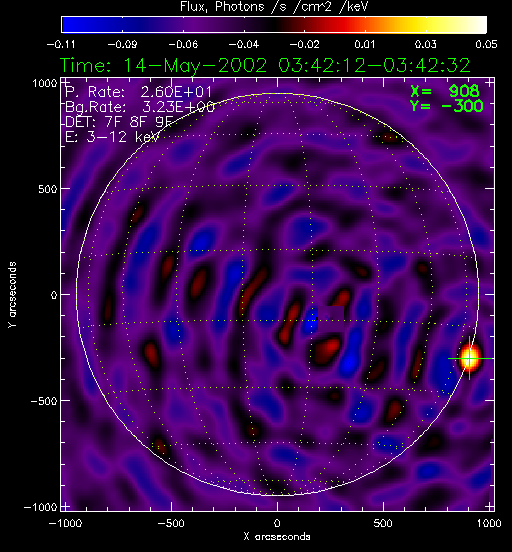Click the Y arcseconds axis label
This screenshot has height=552, width=512.
pyautogui.click(x=12, y=295)
